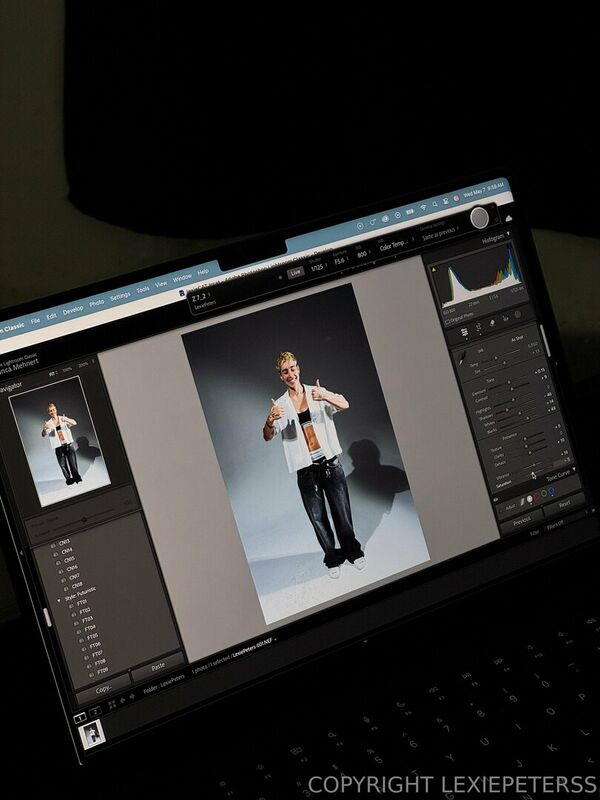Open the Edit menu
600x800 pixels.
tap(52, 316)
